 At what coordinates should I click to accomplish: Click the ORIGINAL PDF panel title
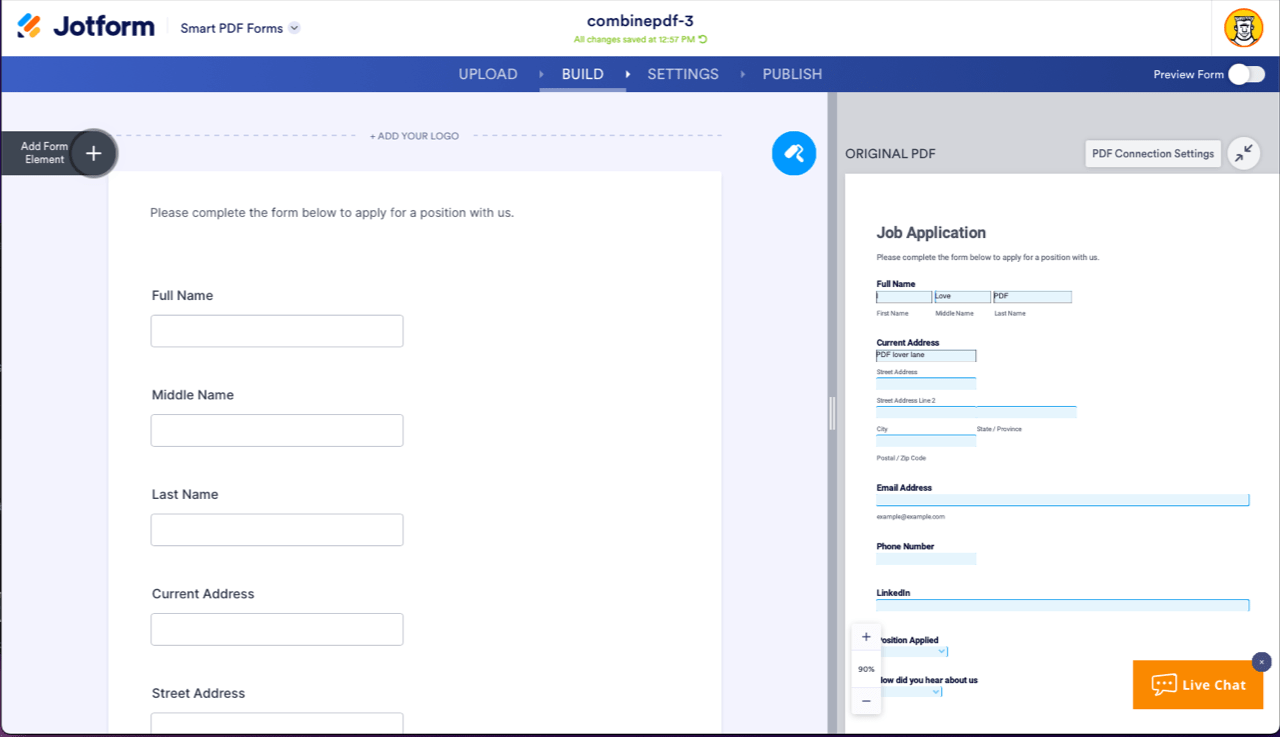pyautogui.click(x=891, y=154)
